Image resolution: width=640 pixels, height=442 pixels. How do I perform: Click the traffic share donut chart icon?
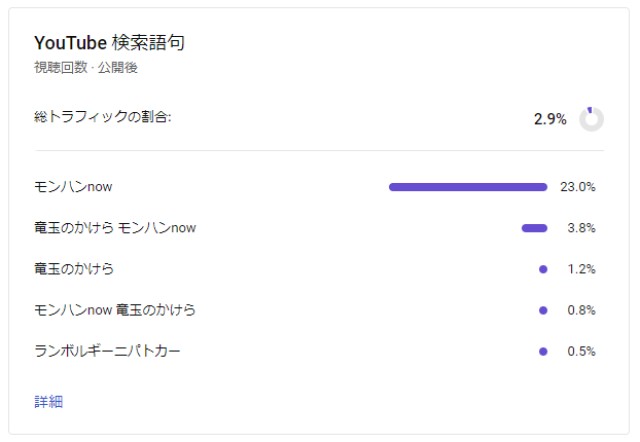tap(591, 119)
